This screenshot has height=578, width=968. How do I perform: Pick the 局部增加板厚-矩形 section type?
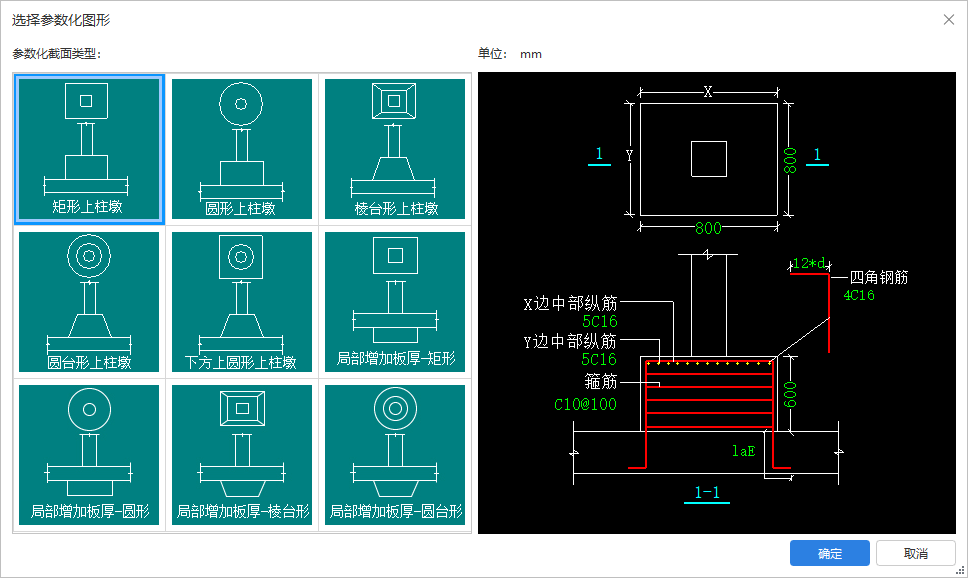pyautogui.click(x=395, y=302)
